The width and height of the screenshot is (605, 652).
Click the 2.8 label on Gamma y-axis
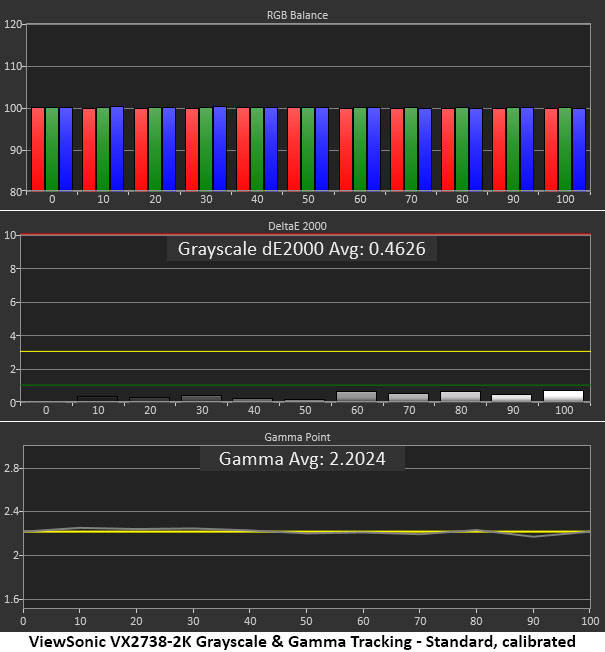pyautogui.click(x=12, y=468)
